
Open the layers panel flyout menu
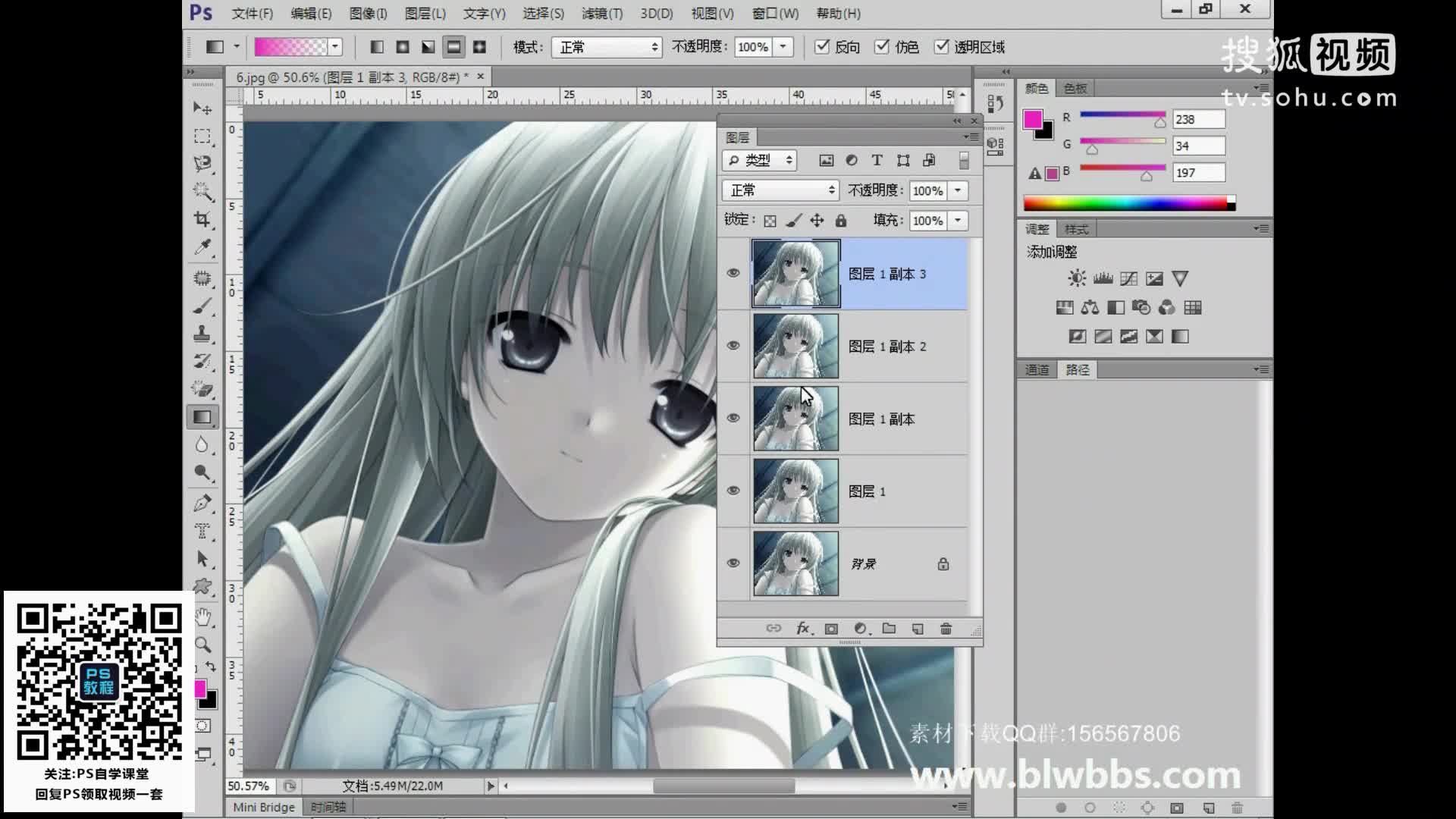971,137
